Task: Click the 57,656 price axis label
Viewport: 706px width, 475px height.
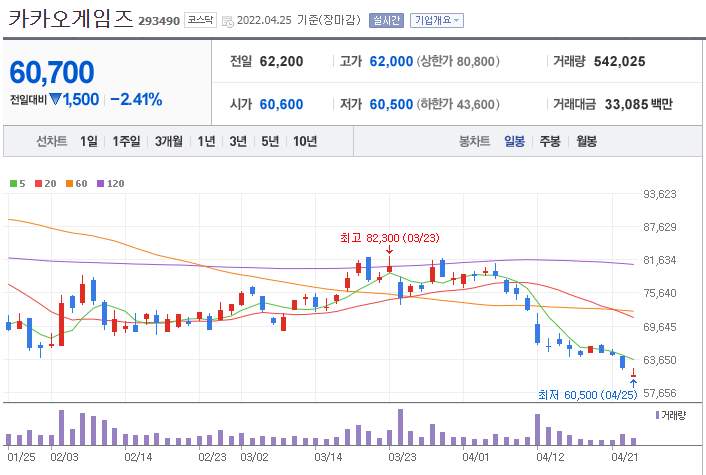Action: (660, 393)
